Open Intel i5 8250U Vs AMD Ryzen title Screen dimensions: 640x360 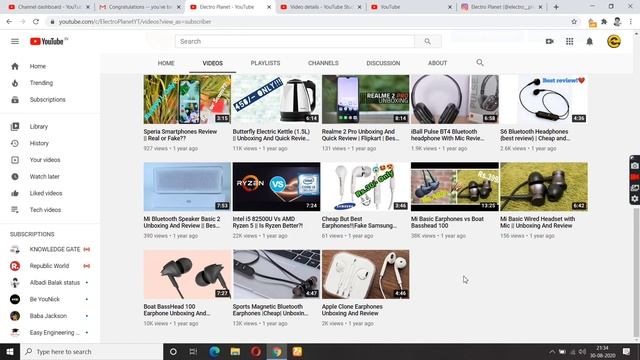[x=268, y=222]
